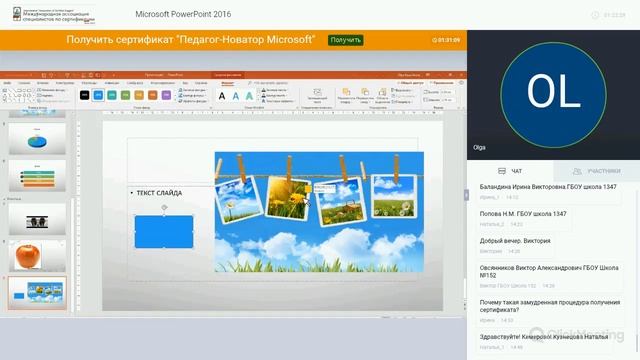The image size is (640, 360).
Task: Open the Text Effects dropdown
Action: (278, 101)
